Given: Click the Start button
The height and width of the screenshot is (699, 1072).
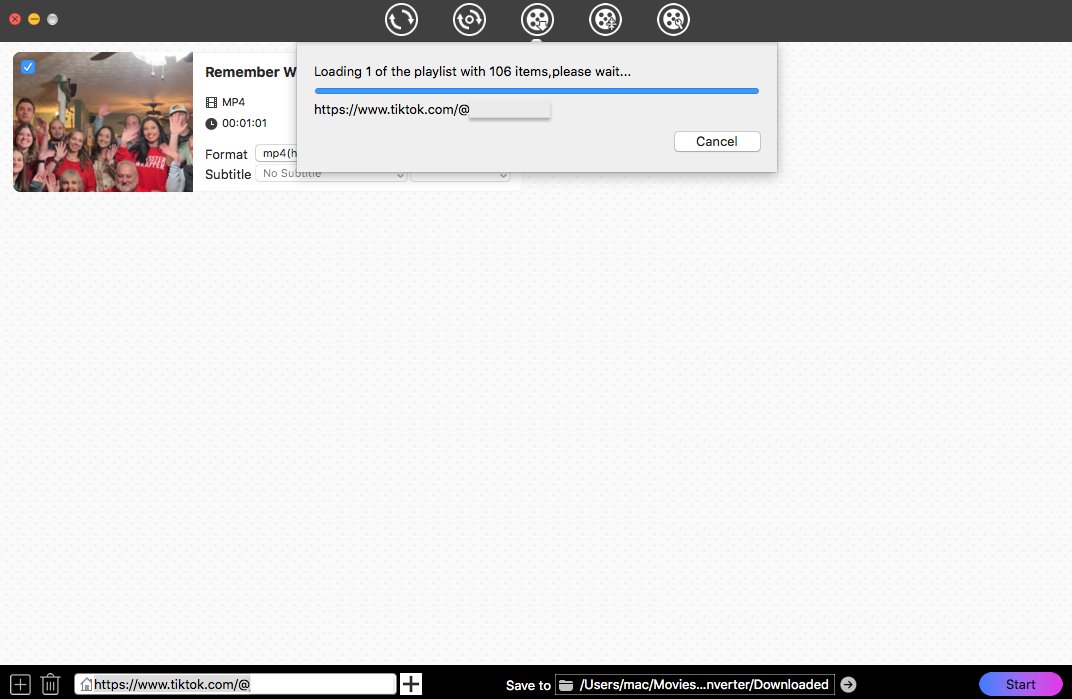Looking at the screenshot, I should (1021, 684).
